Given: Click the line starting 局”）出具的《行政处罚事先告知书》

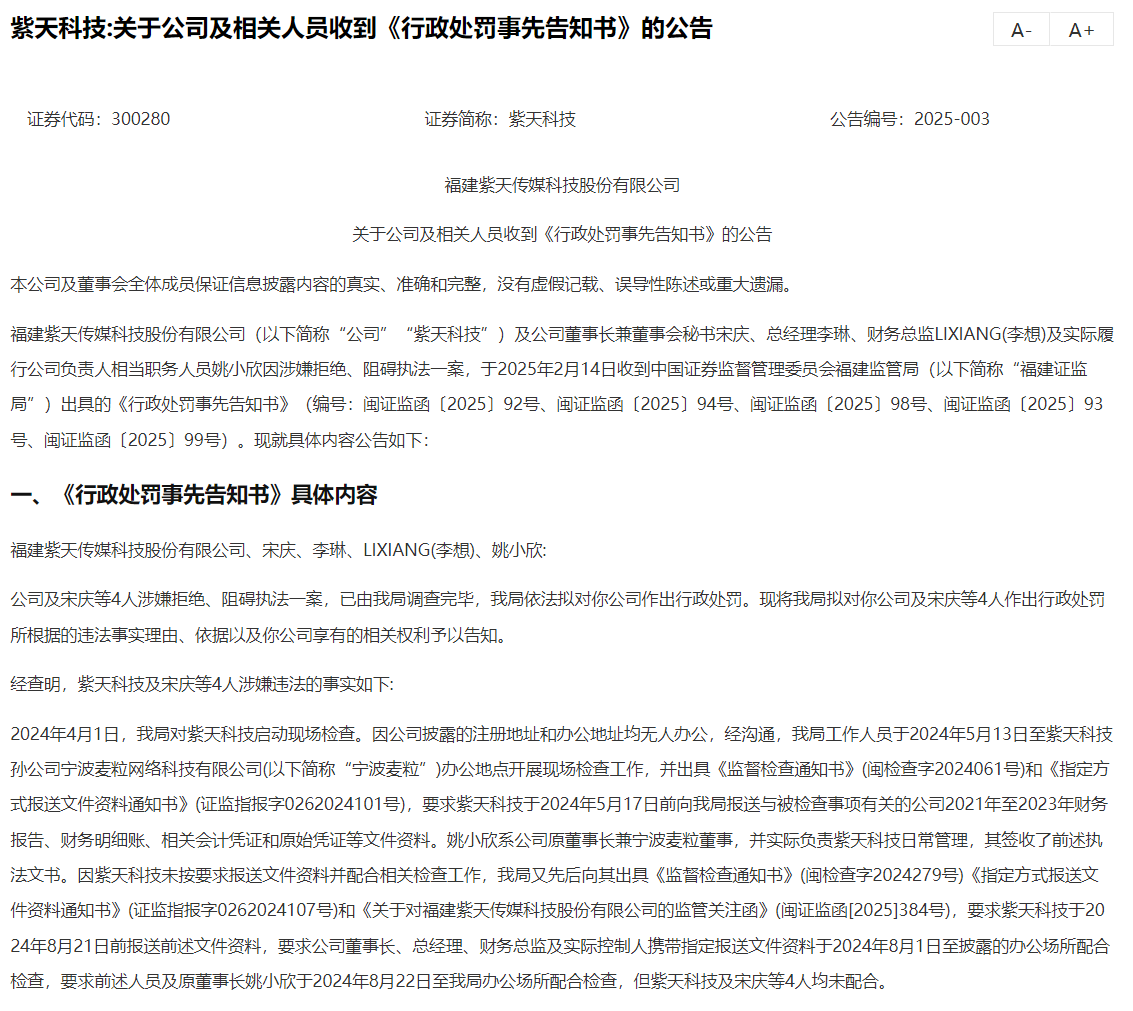Looking at the screenshot, I should (557, 405).
